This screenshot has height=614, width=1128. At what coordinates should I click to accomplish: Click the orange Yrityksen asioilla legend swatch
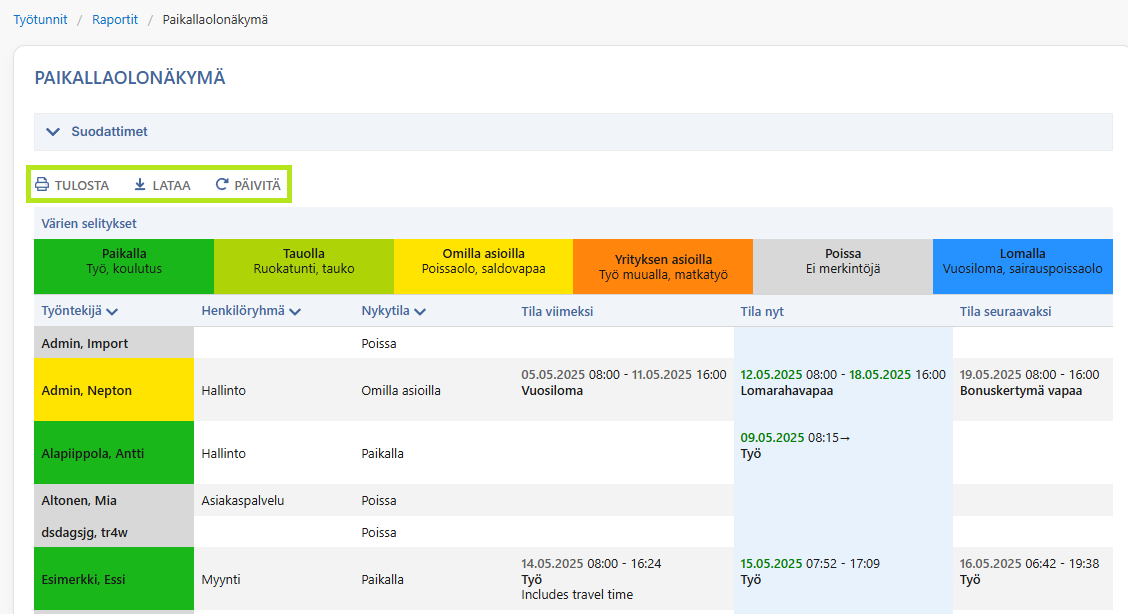[663, 267]
